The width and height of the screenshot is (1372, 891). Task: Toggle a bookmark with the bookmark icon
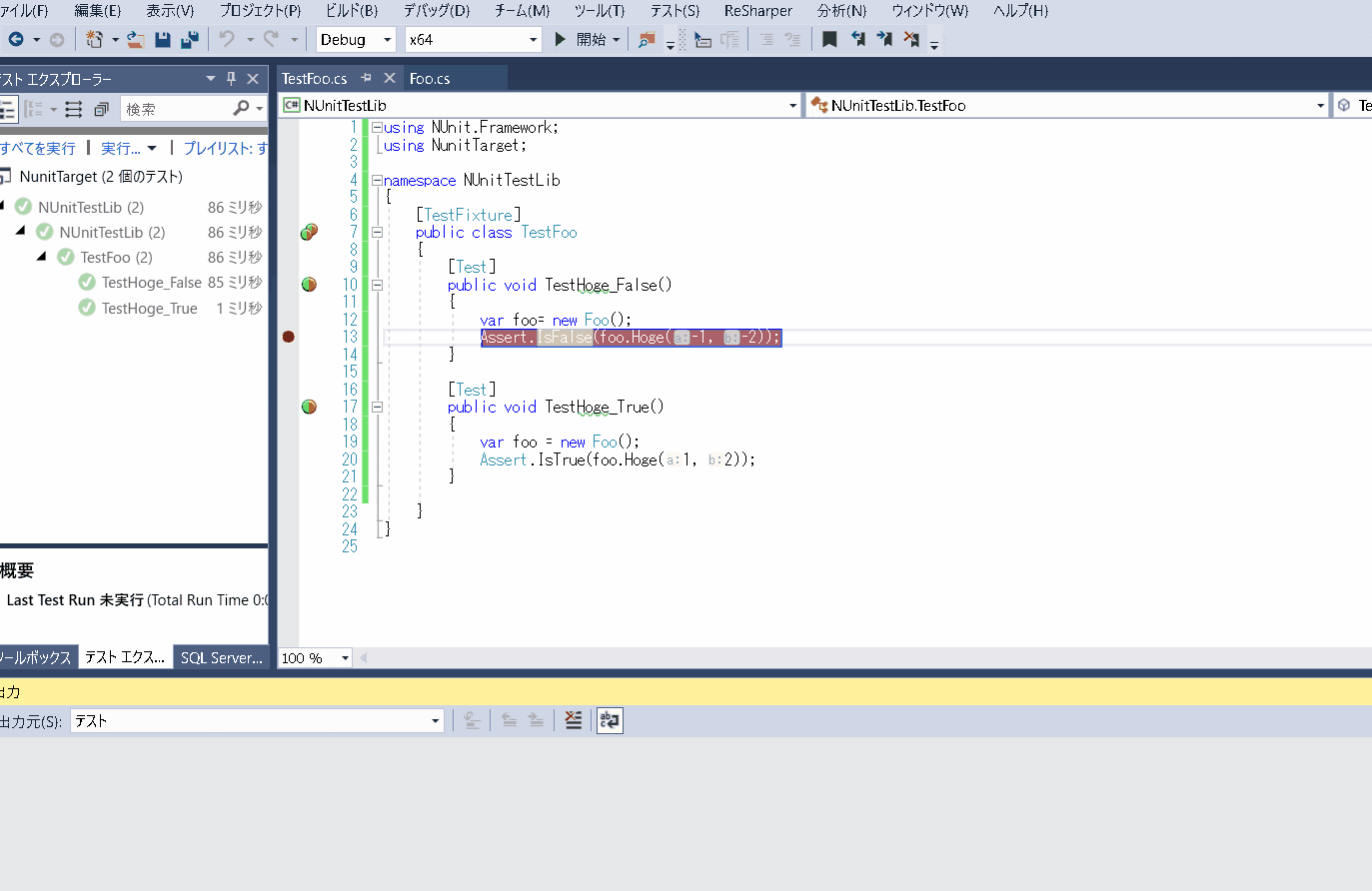point(829,40)
